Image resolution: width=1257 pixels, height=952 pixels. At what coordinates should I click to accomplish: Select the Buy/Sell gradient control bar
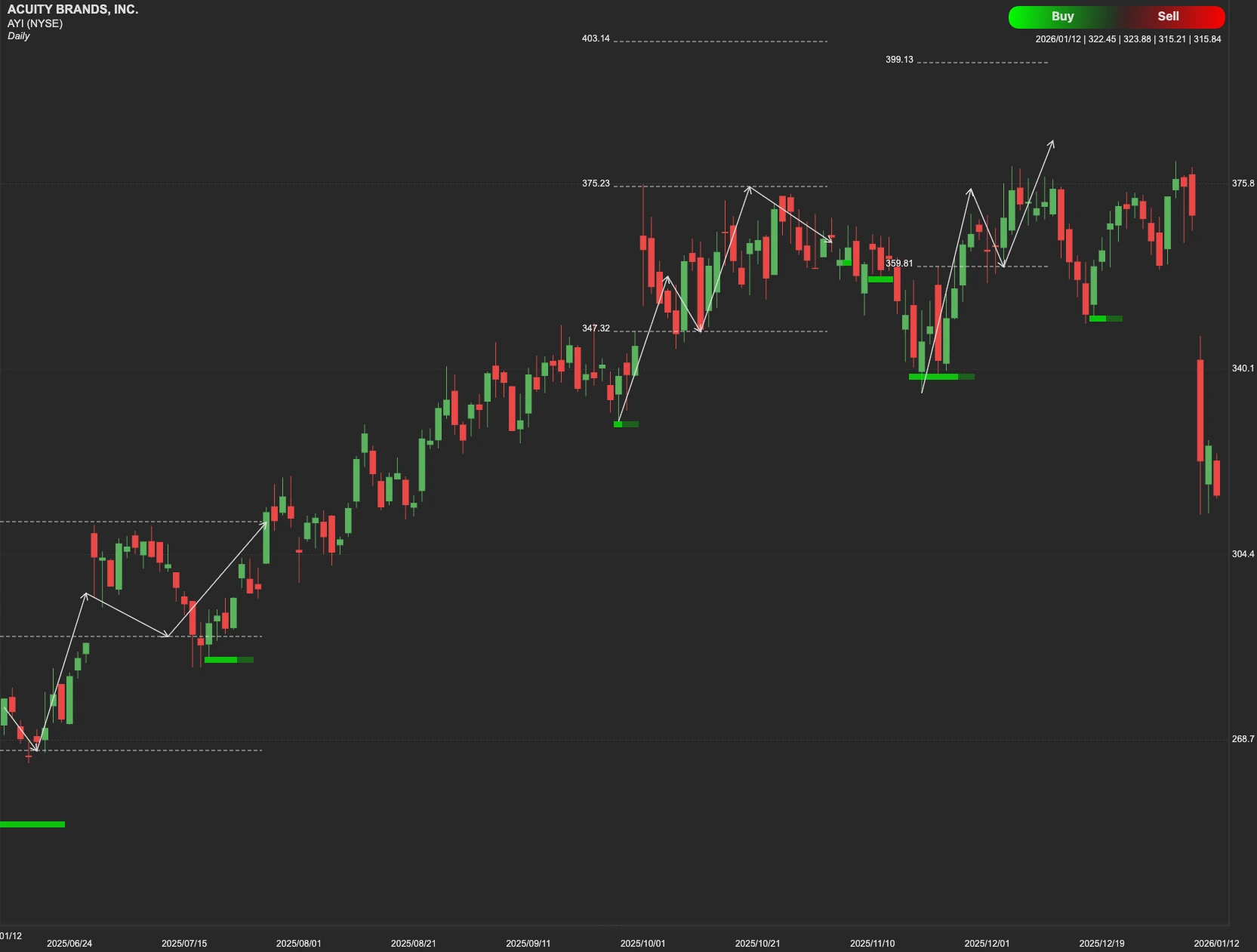[1116, 16]
